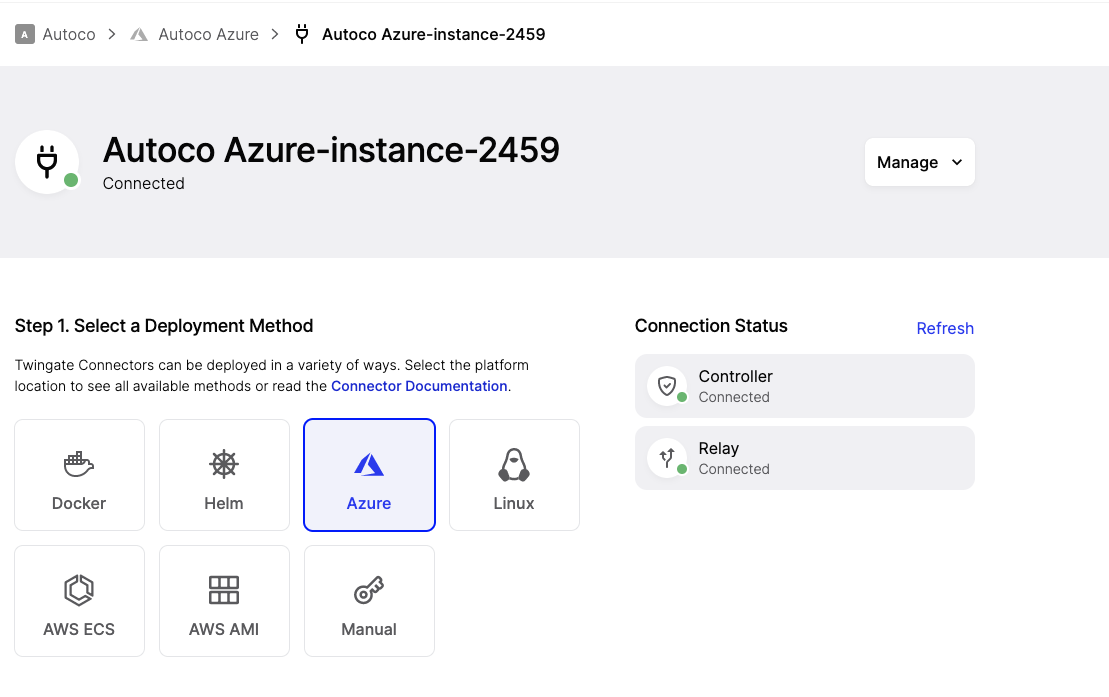Pick the AWS AMI grid icon
The height and width of the screenshot is (697, 1109).
click(224, 590)
